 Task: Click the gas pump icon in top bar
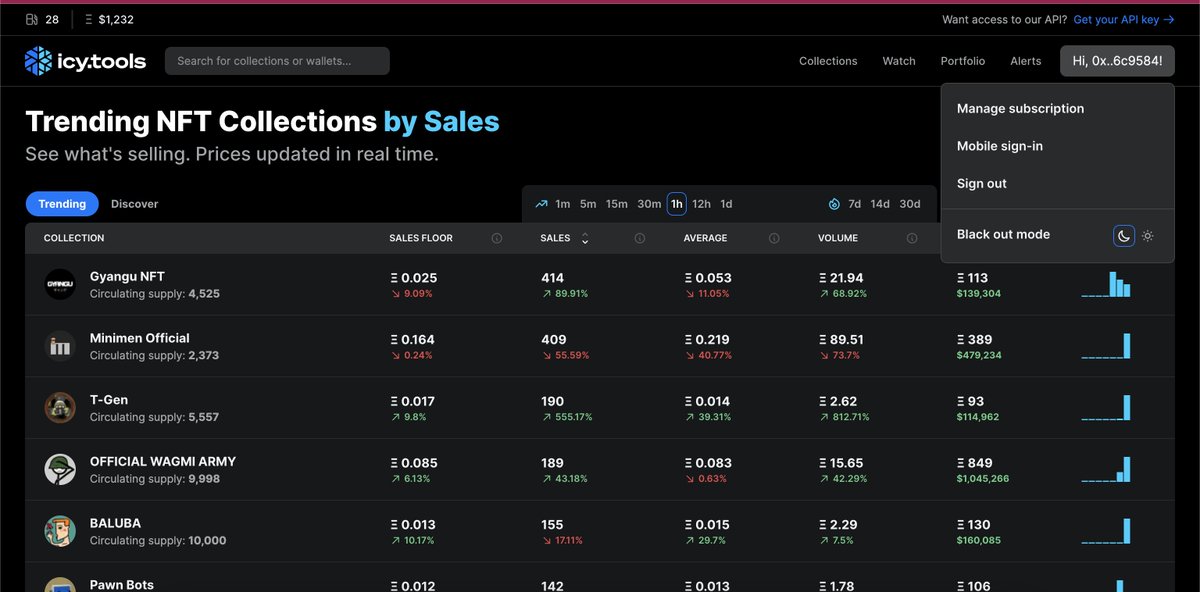click(x=32, y=19)
